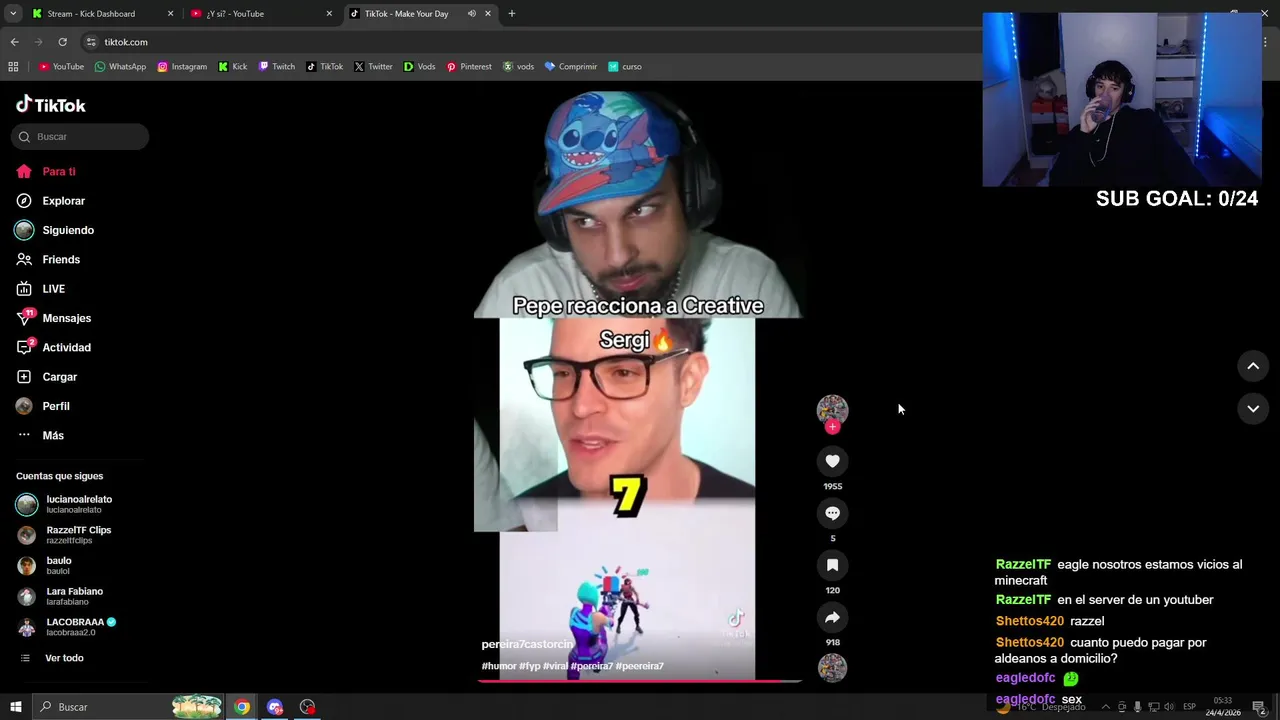Mute the TikTok tab audio icon
This screenshot has width=1280, height=720.
pos(471,14)
